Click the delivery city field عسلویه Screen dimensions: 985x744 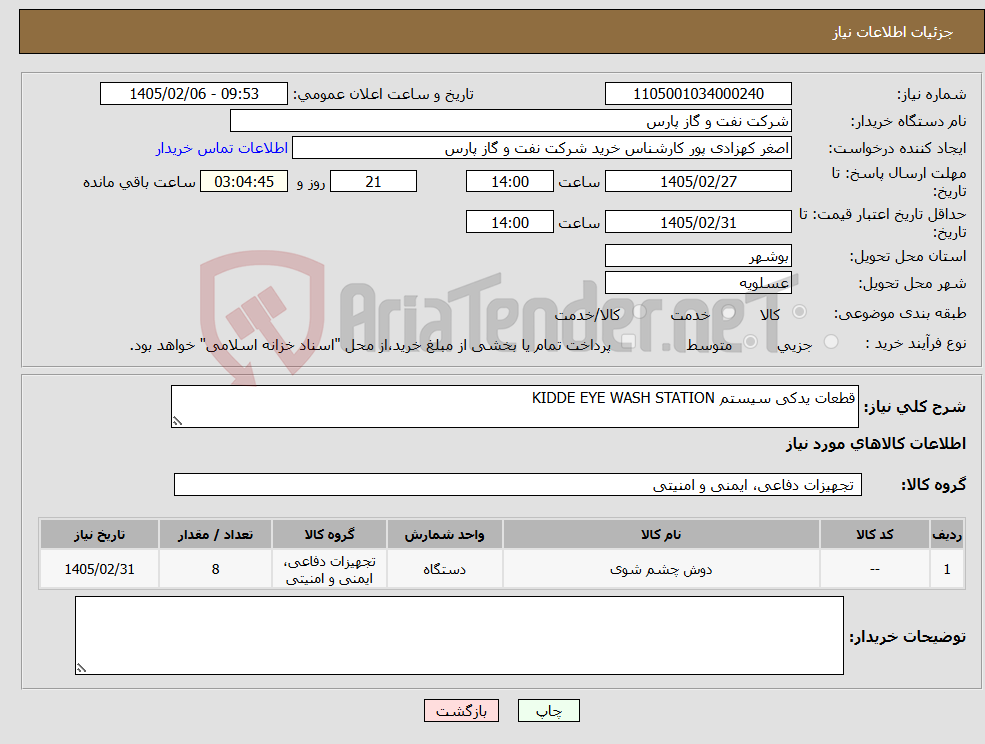698,283
